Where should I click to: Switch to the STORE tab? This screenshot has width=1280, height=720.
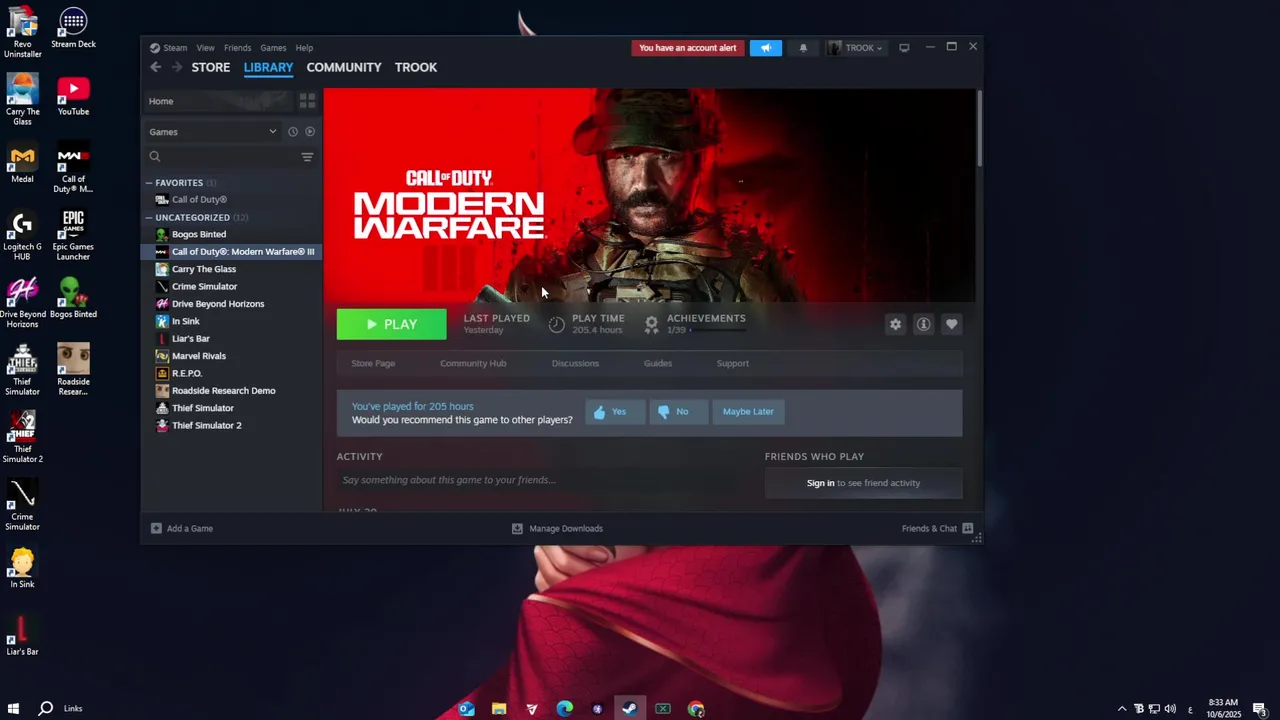point(211,67)
